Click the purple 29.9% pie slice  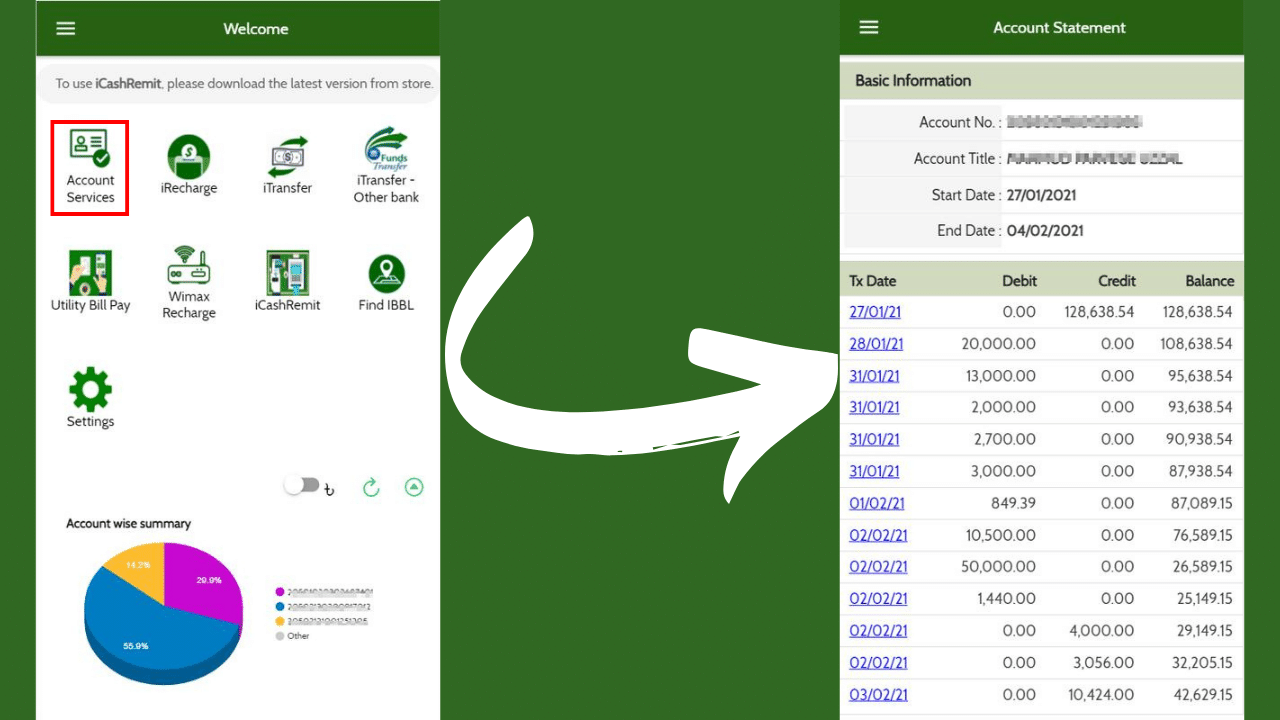pyautogui.click(x=203, y=583)
